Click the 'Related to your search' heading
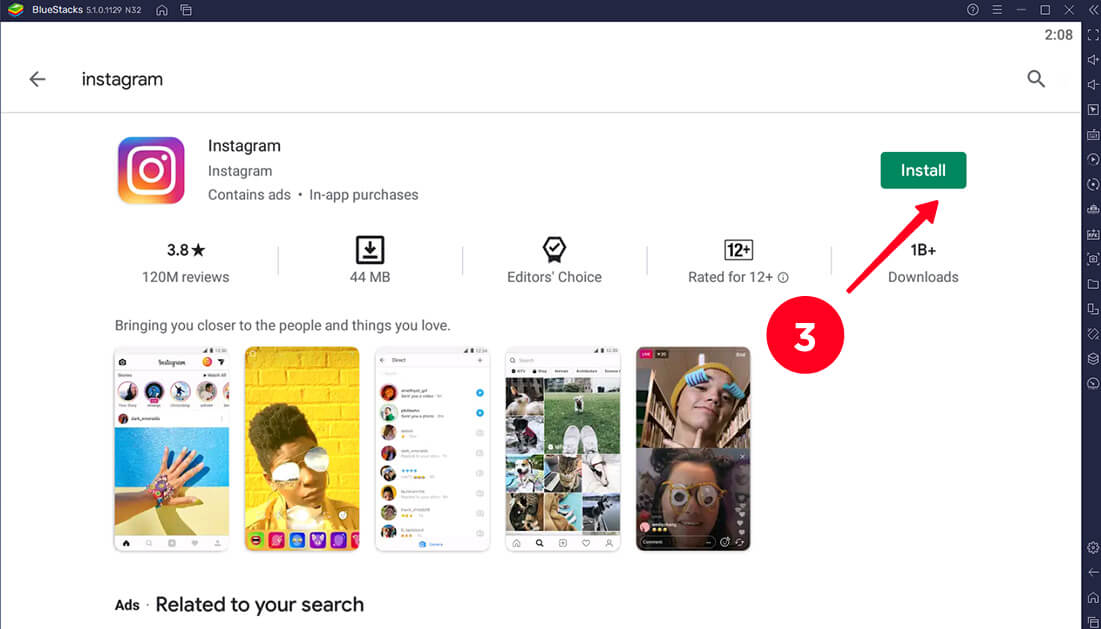 (x=260, y=604)
